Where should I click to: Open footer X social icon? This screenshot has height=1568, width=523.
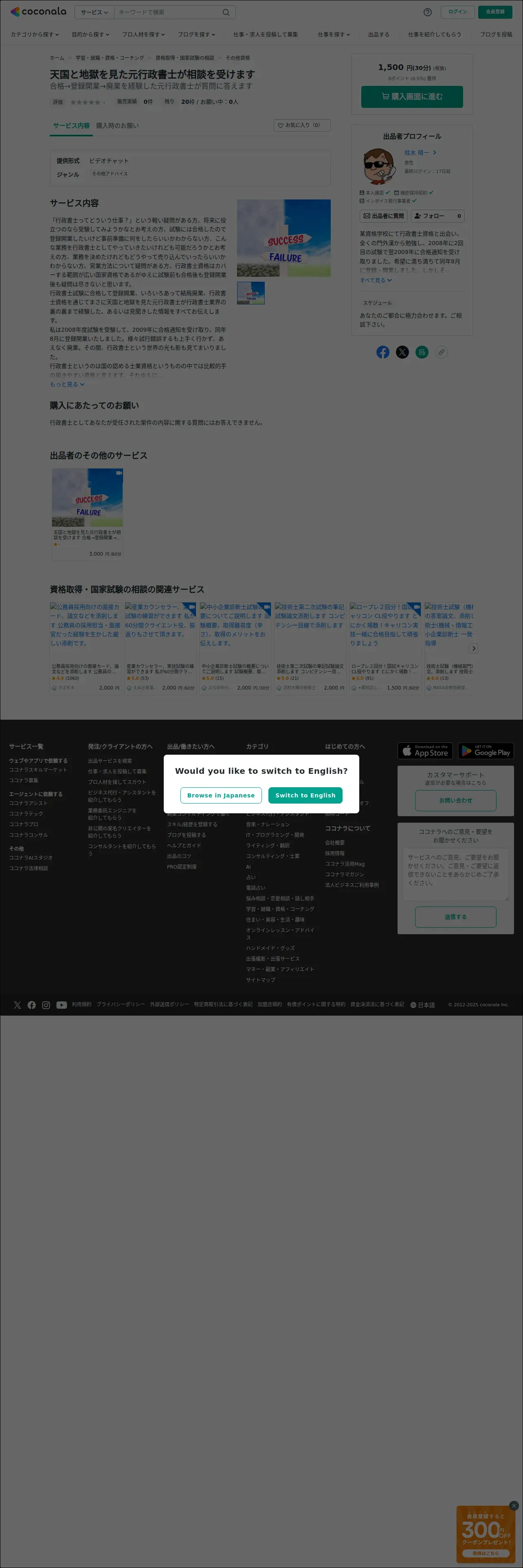17,1005
